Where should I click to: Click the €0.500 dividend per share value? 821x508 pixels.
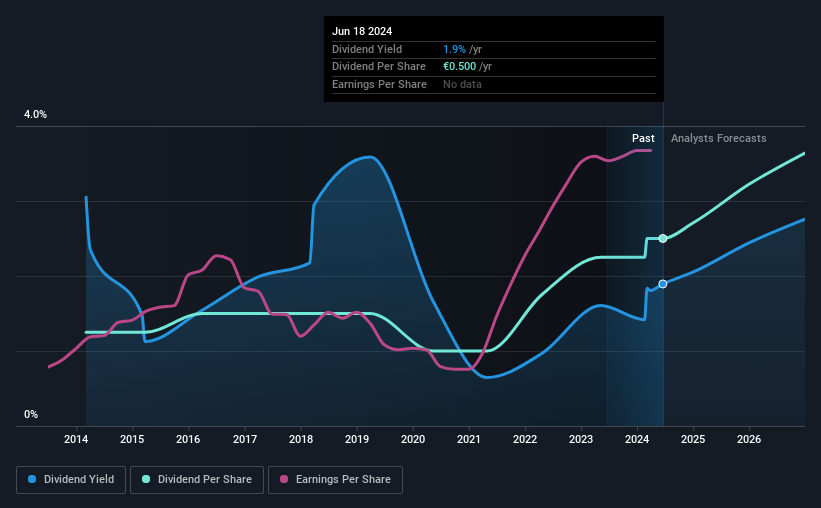(459, 67)
